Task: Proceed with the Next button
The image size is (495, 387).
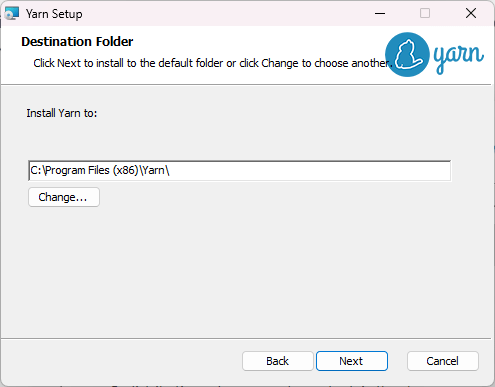Action: (352, 361)
